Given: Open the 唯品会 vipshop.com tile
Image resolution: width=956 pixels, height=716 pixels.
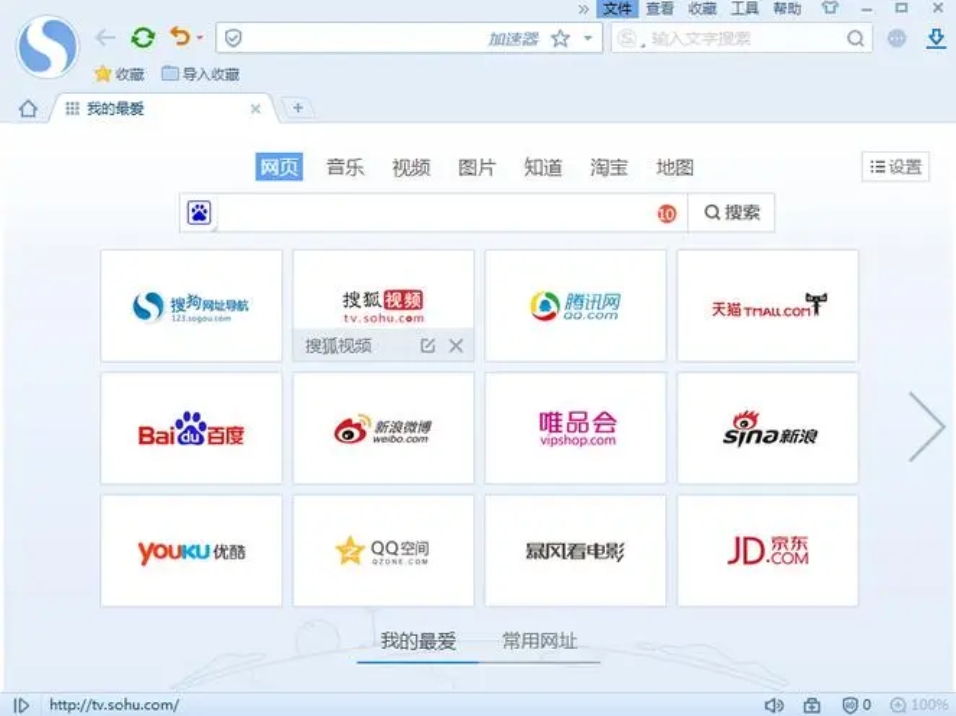Looking at the screenshot, I should point(576,428).
